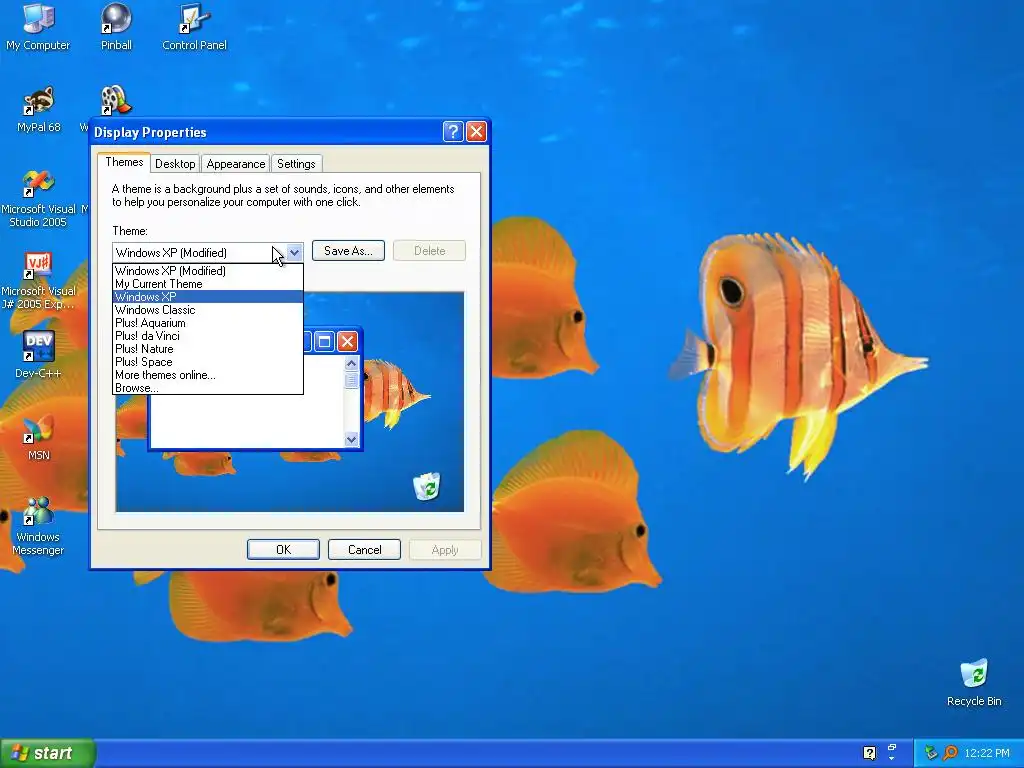Switch to the Themes tab
Viewport: 1024px width, 768px height.
point(124,162)
